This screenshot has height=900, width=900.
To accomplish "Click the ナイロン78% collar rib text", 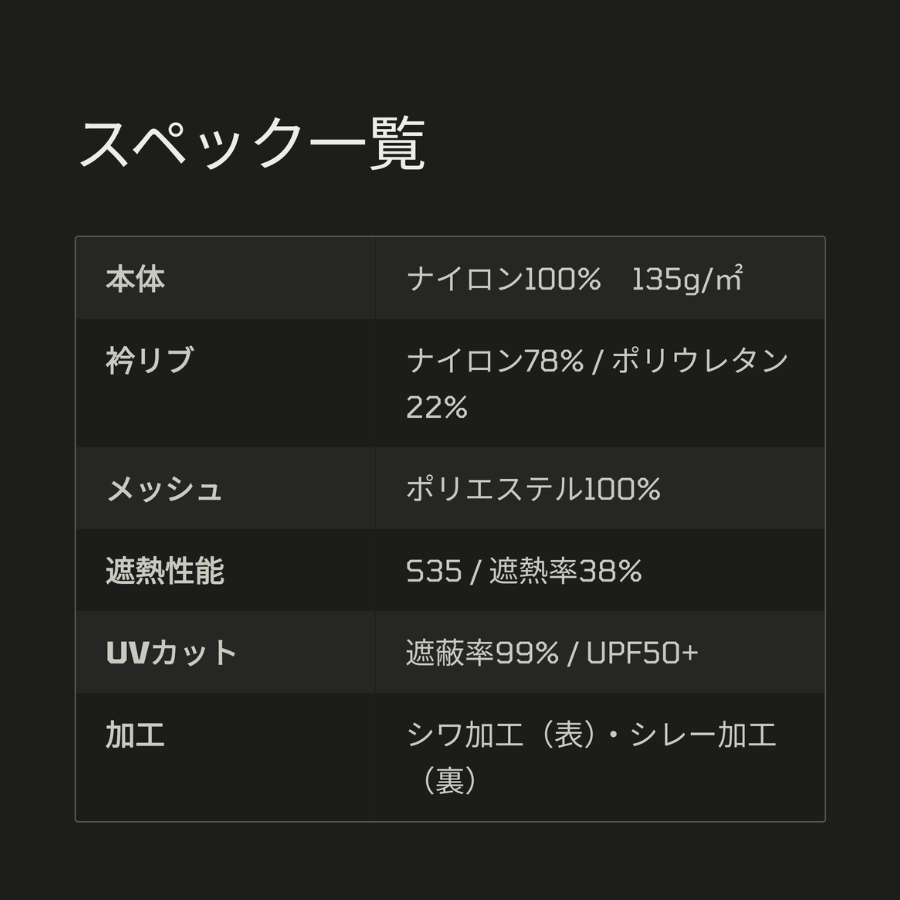I will pos(494,360).
